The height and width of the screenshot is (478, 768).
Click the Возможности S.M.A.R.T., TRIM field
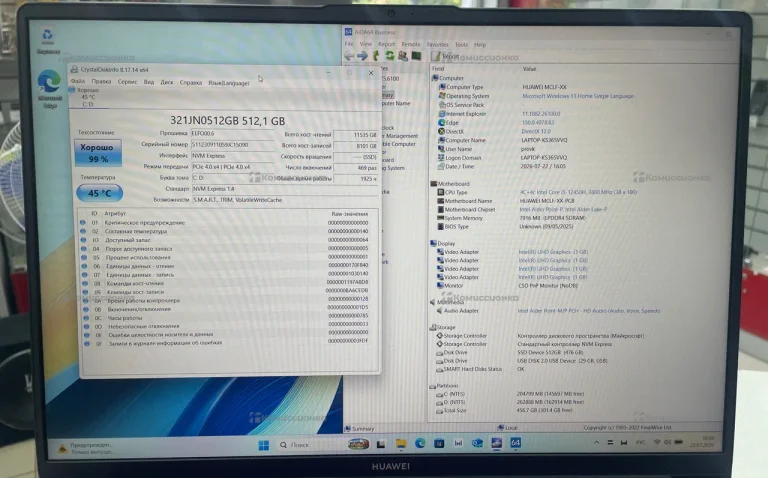pyautogui.click(x=285, y=200)
